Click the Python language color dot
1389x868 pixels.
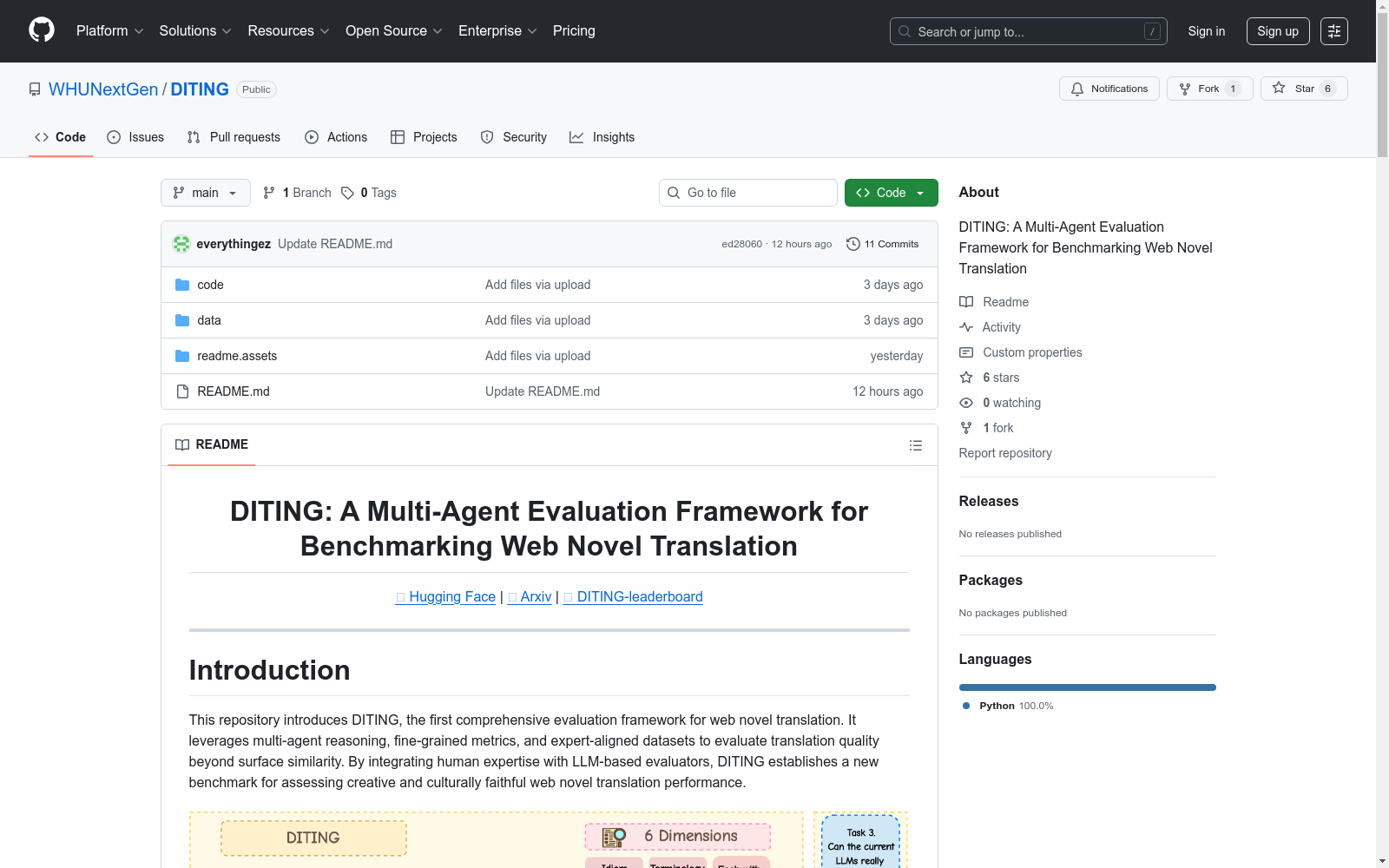pos(966,706)
